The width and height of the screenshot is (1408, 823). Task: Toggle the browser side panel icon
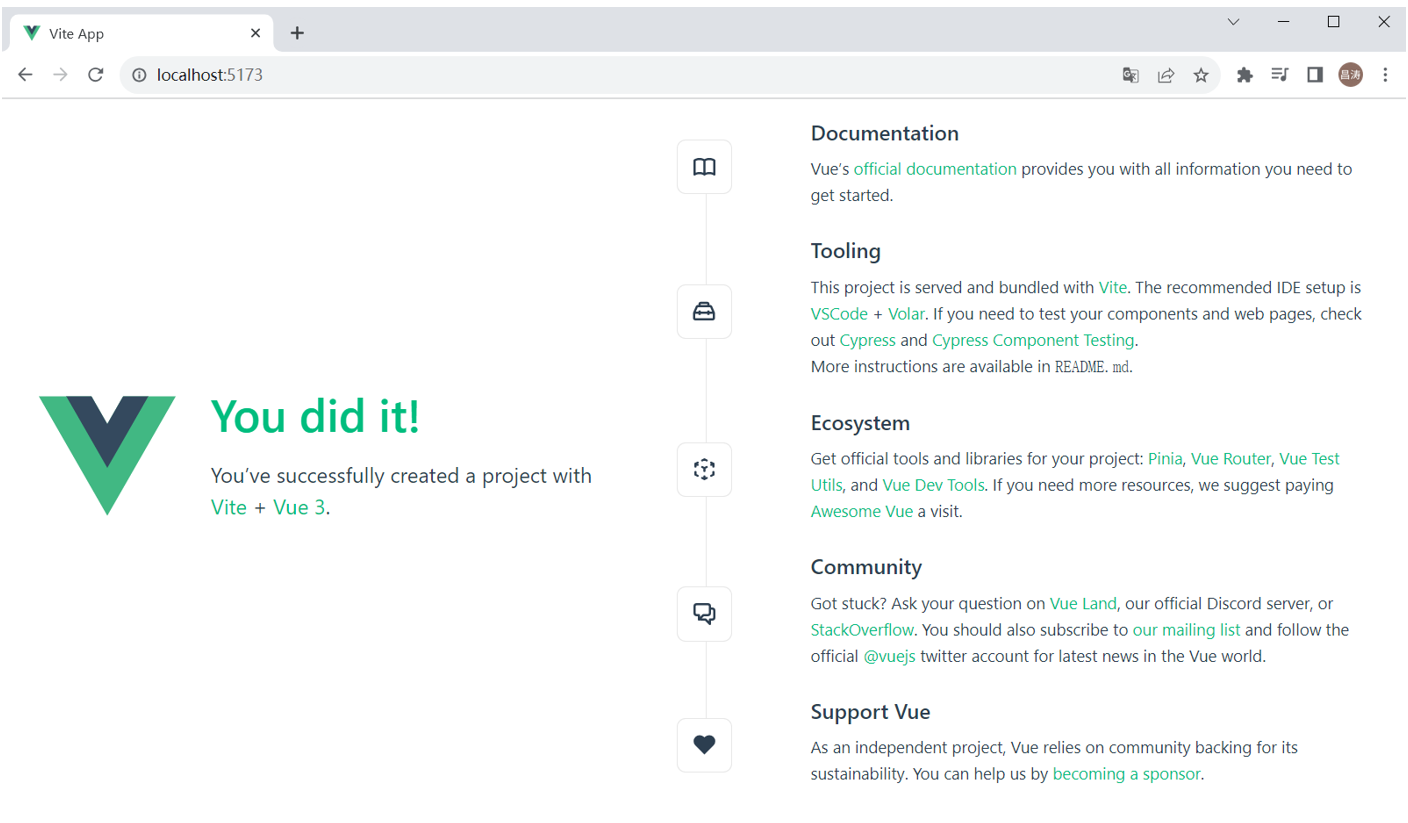pos(1315,75)
